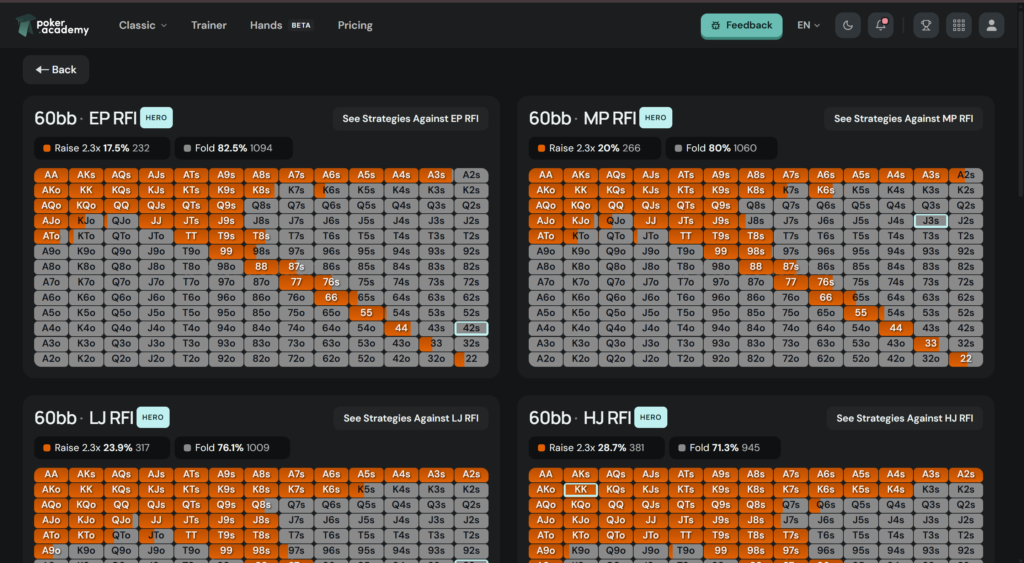Image resolution: width=1024 pixels, height=563 pixels.
Task: Click the HERO badge beside EP RFI
Action: (x=156, y=118)
